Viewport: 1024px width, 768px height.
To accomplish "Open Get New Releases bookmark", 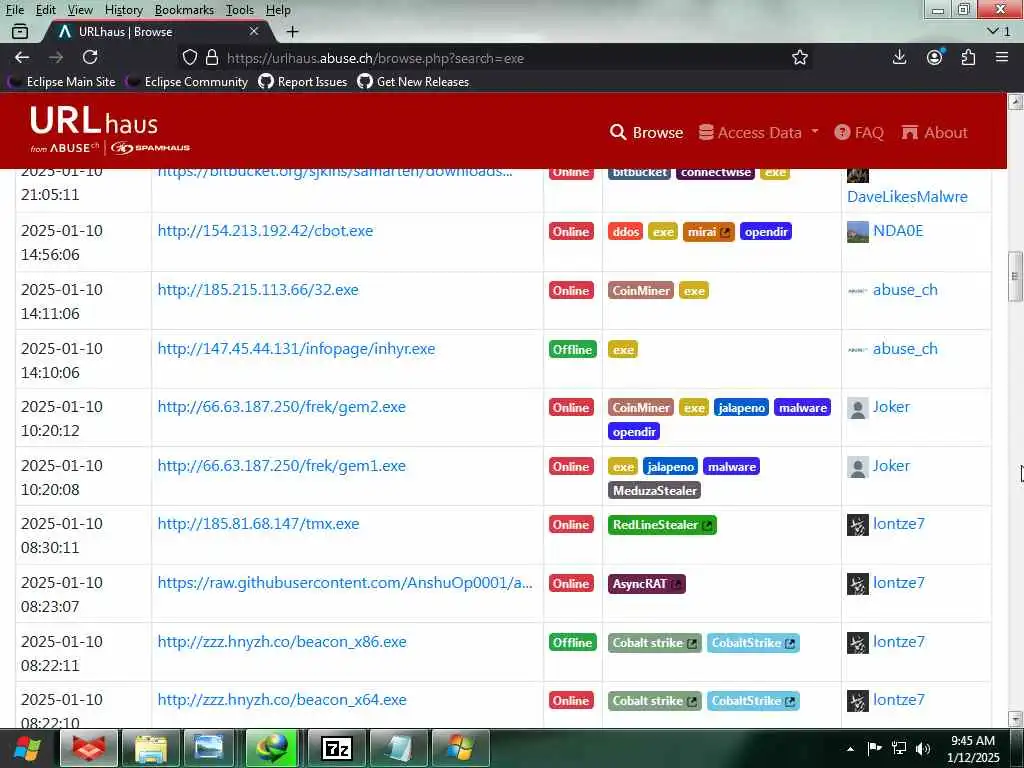I will tap(413, 82).
